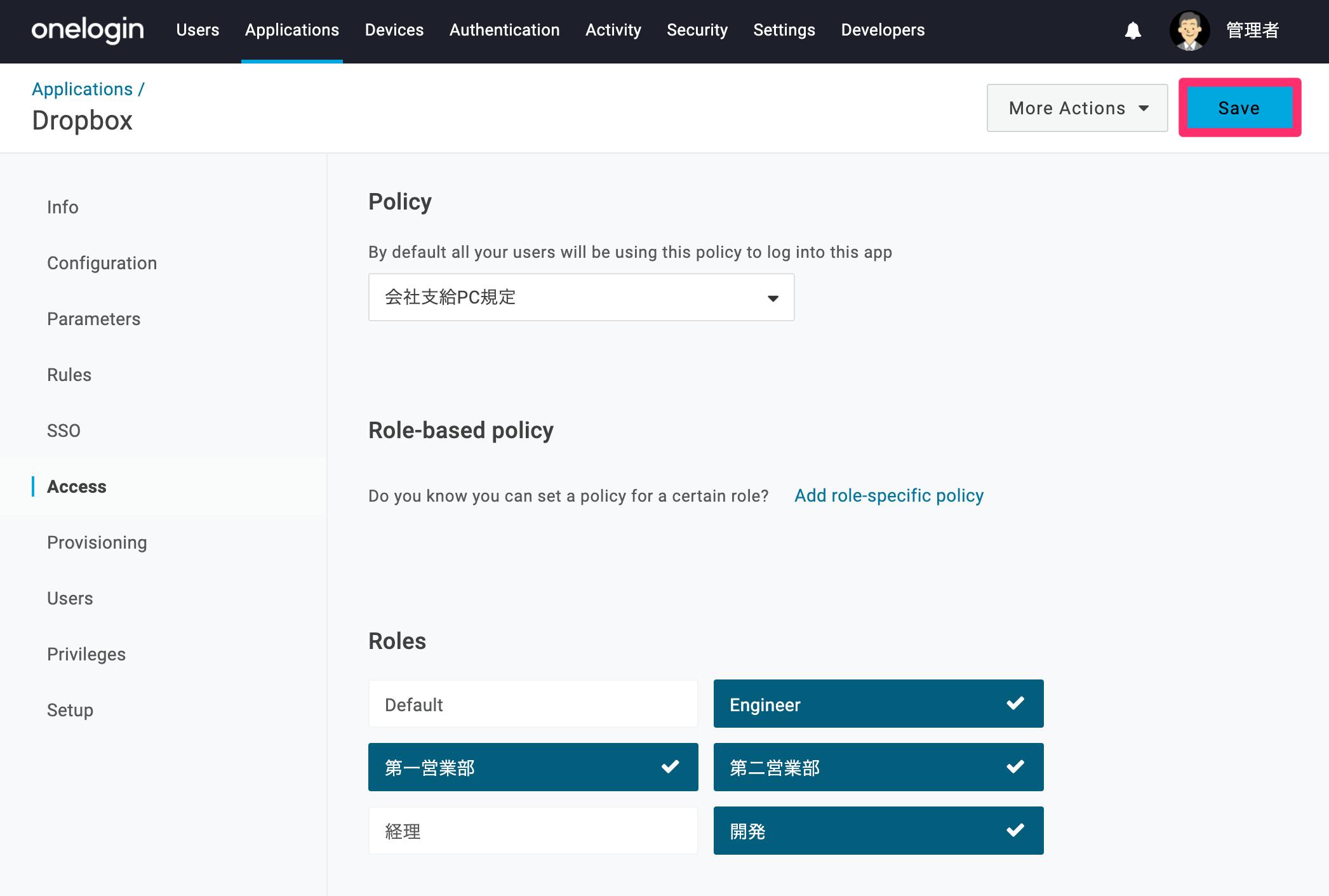Switch to the Configuration tab

(102, 263)
